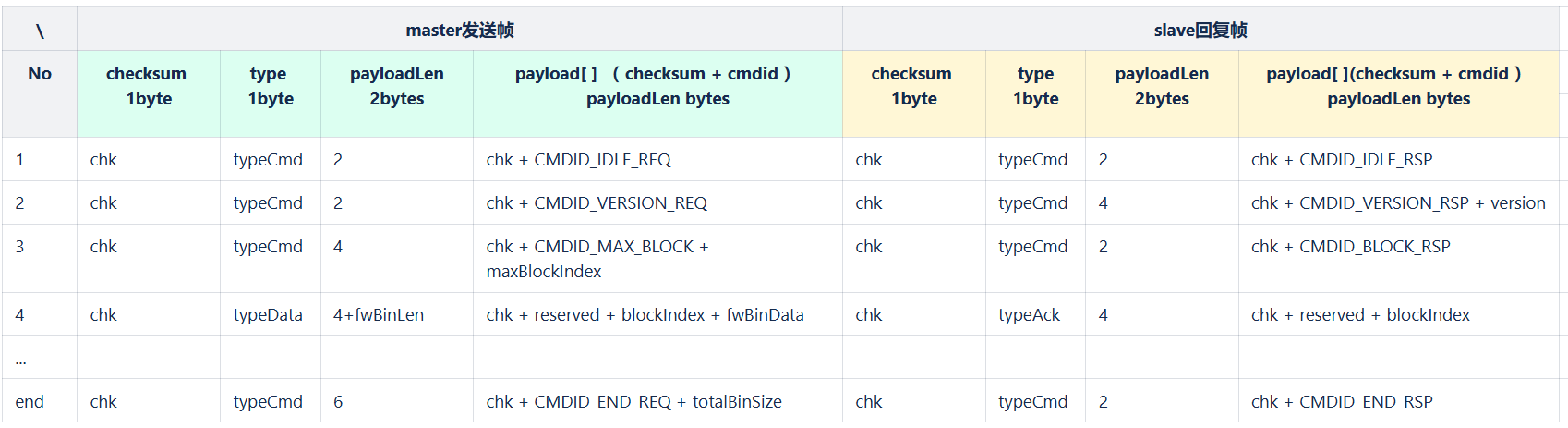Viewport: 1568px width, 428px height.
Task: Select the CMDID_END_REQ + totalBinSize cell
Action: (657, 402)
